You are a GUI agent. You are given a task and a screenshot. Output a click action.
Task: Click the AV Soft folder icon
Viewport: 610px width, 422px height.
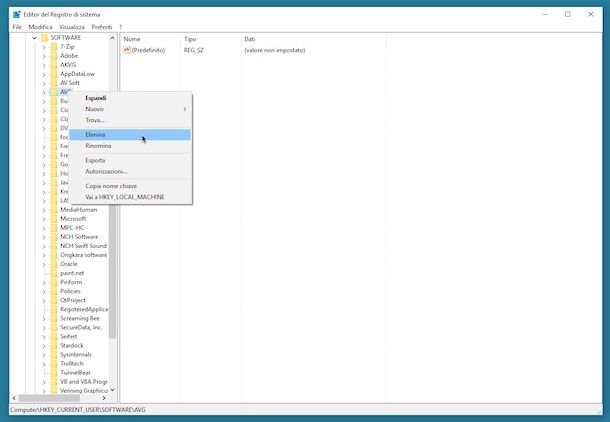pos(54,83)
